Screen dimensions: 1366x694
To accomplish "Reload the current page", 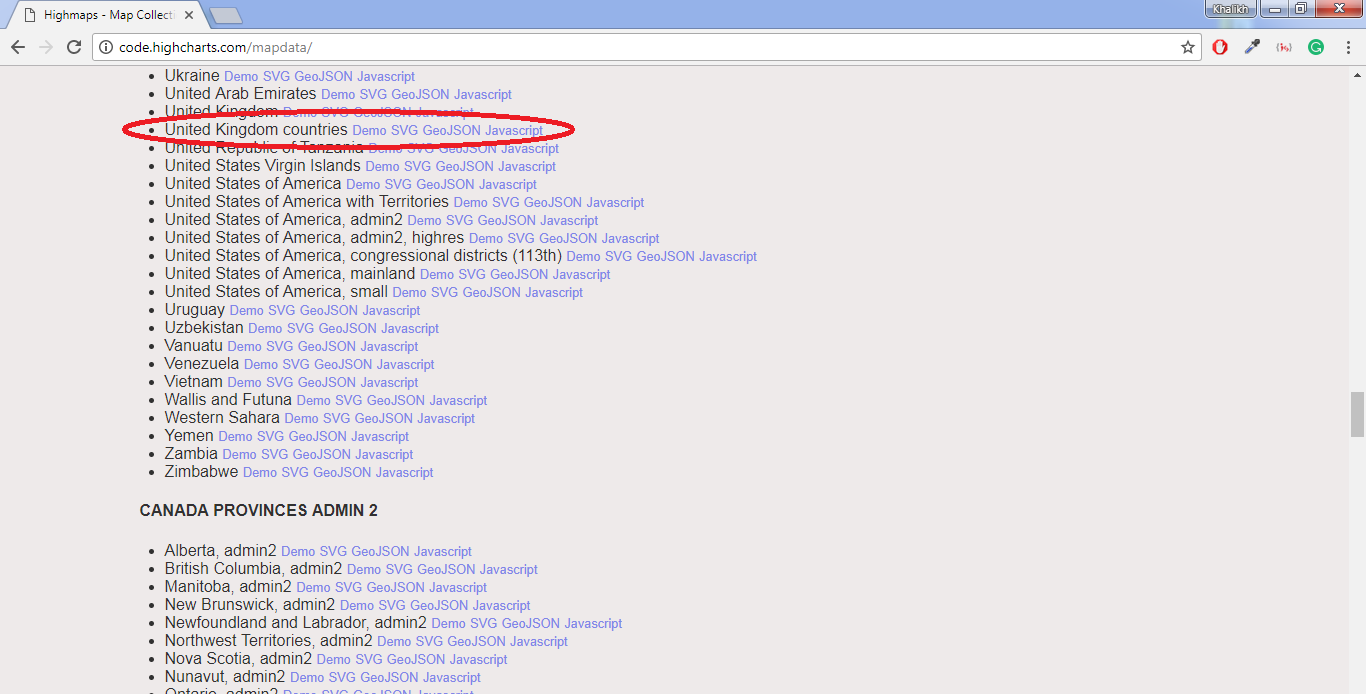I will 74,47.
